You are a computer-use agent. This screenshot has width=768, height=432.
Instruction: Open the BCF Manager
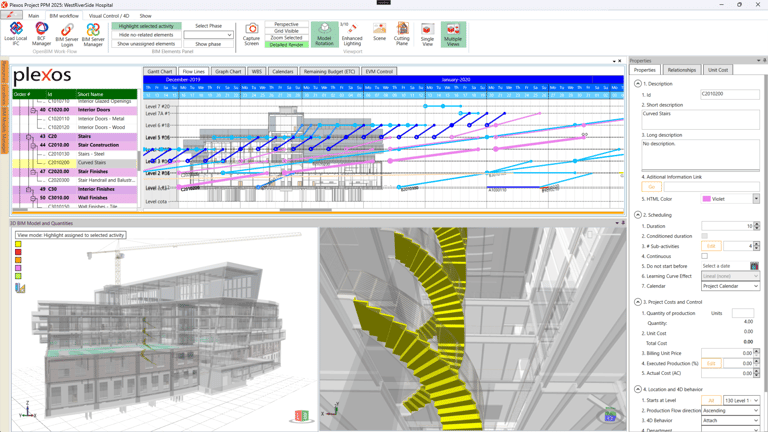[42, 34]
